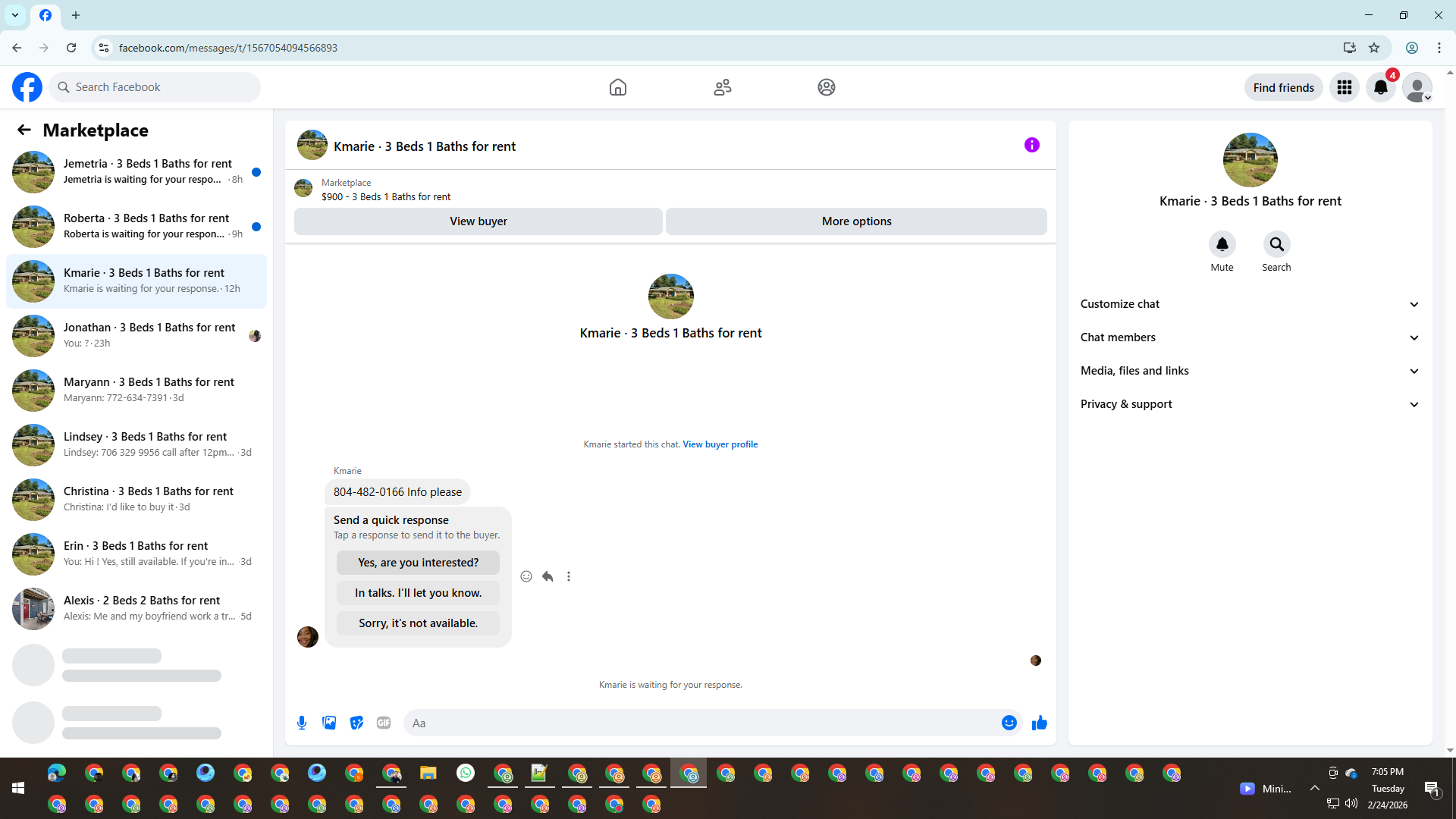Click the reply arrow next to message
The height and width of the screenshot is (819, 1456).
[x=548, y=576]
